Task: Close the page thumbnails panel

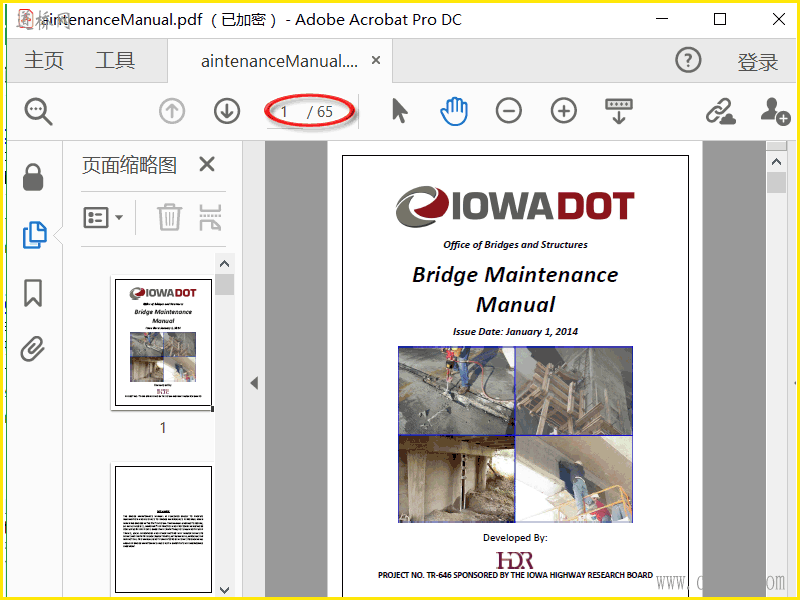Action: point(207,164)
